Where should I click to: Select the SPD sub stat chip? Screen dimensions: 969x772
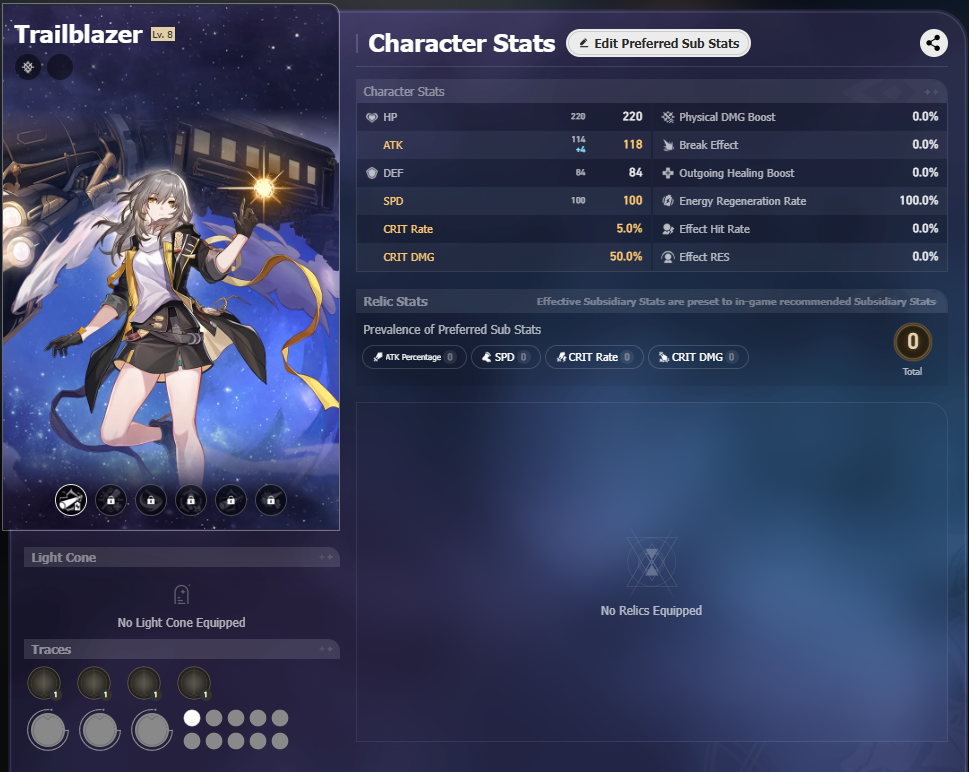point(506,357)
